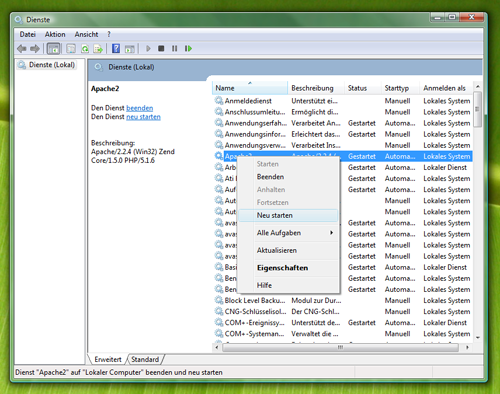Screen dimensions: 500x394
Task: Click the Restart service green icon
Action: pos(188,49)
